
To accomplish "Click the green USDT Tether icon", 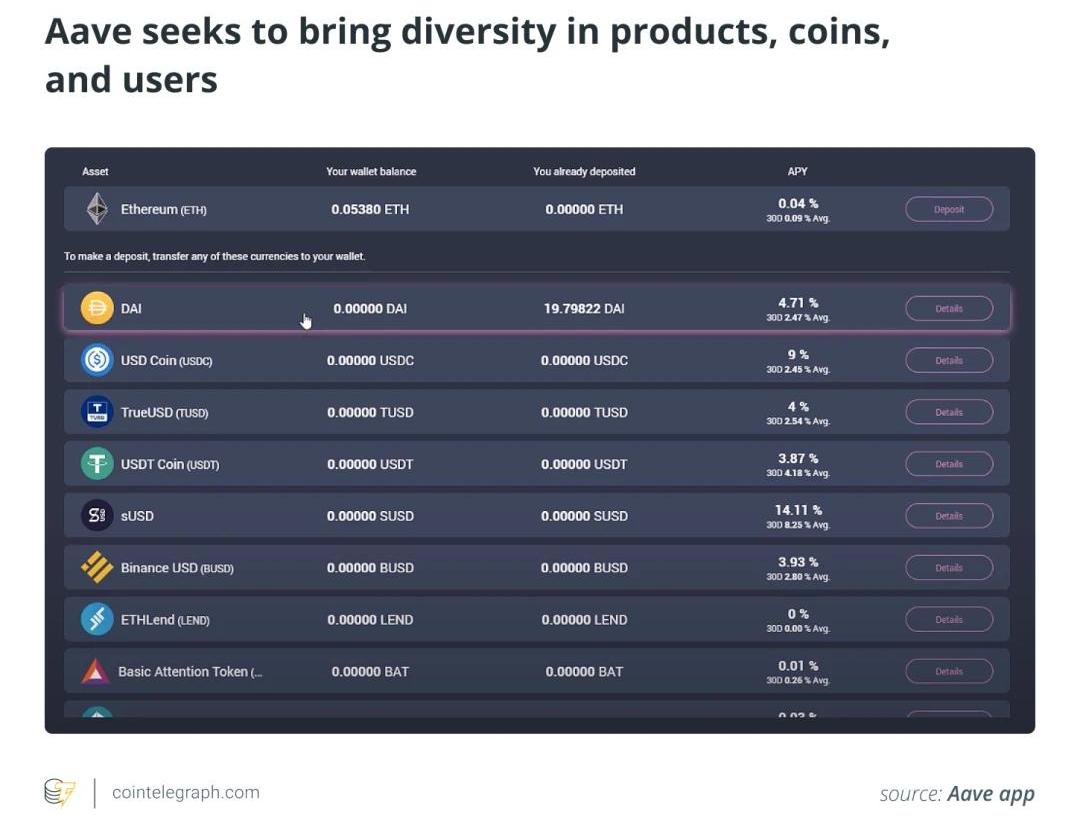I will (x=97, y=464).
